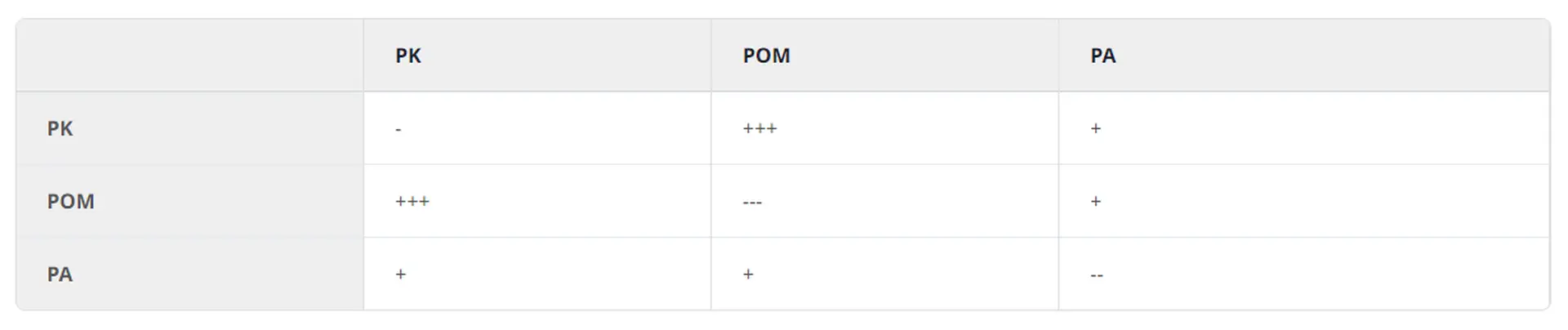Click the empty top-left corner header cell

point(189,56)
